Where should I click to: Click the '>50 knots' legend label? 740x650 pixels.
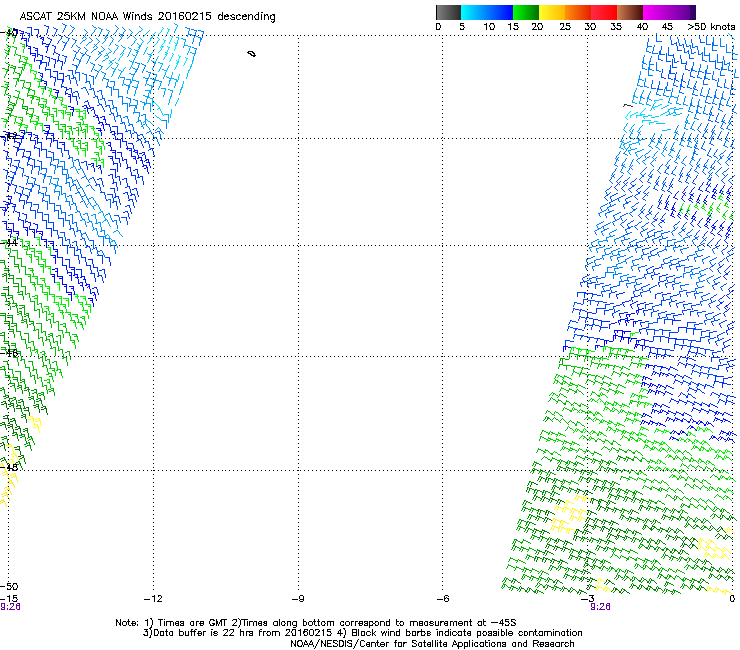(711, 27)
